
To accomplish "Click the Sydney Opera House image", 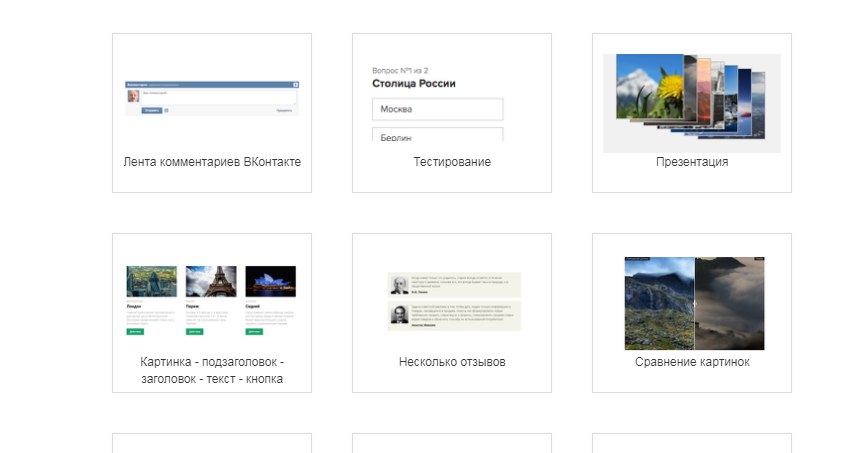I will (x=270, y=281).
